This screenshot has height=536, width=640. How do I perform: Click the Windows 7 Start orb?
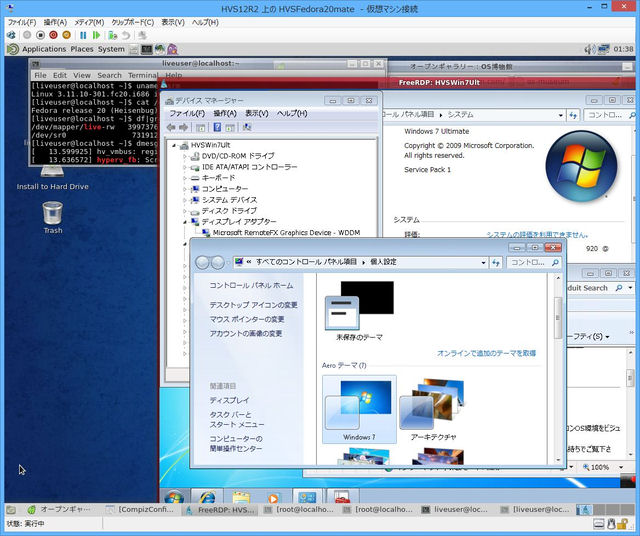point(174,498)
